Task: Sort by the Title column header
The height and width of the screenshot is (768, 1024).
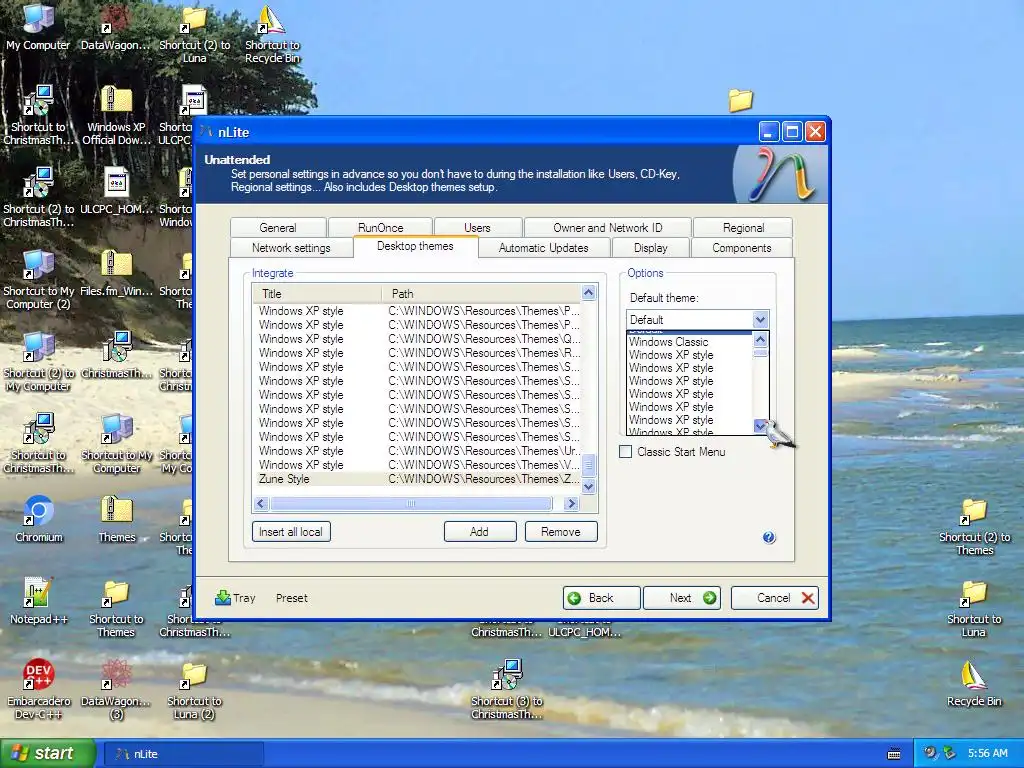Action: [x=317, y=293]
